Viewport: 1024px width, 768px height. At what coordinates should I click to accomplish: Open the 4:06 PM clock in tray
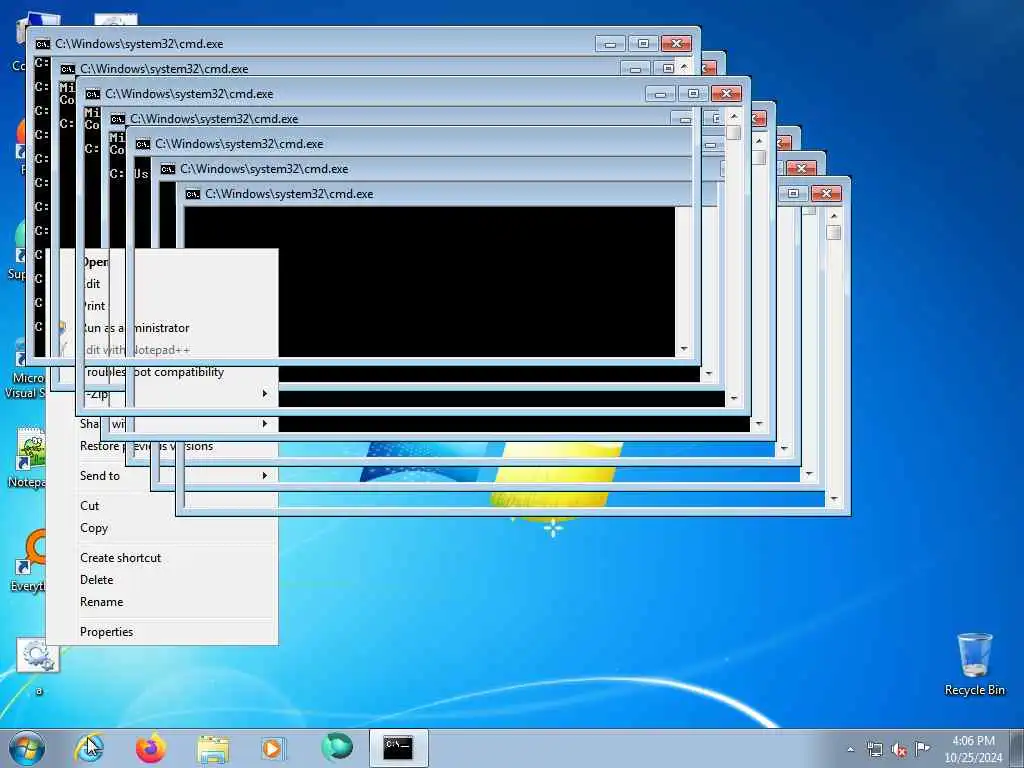[973, 749]
